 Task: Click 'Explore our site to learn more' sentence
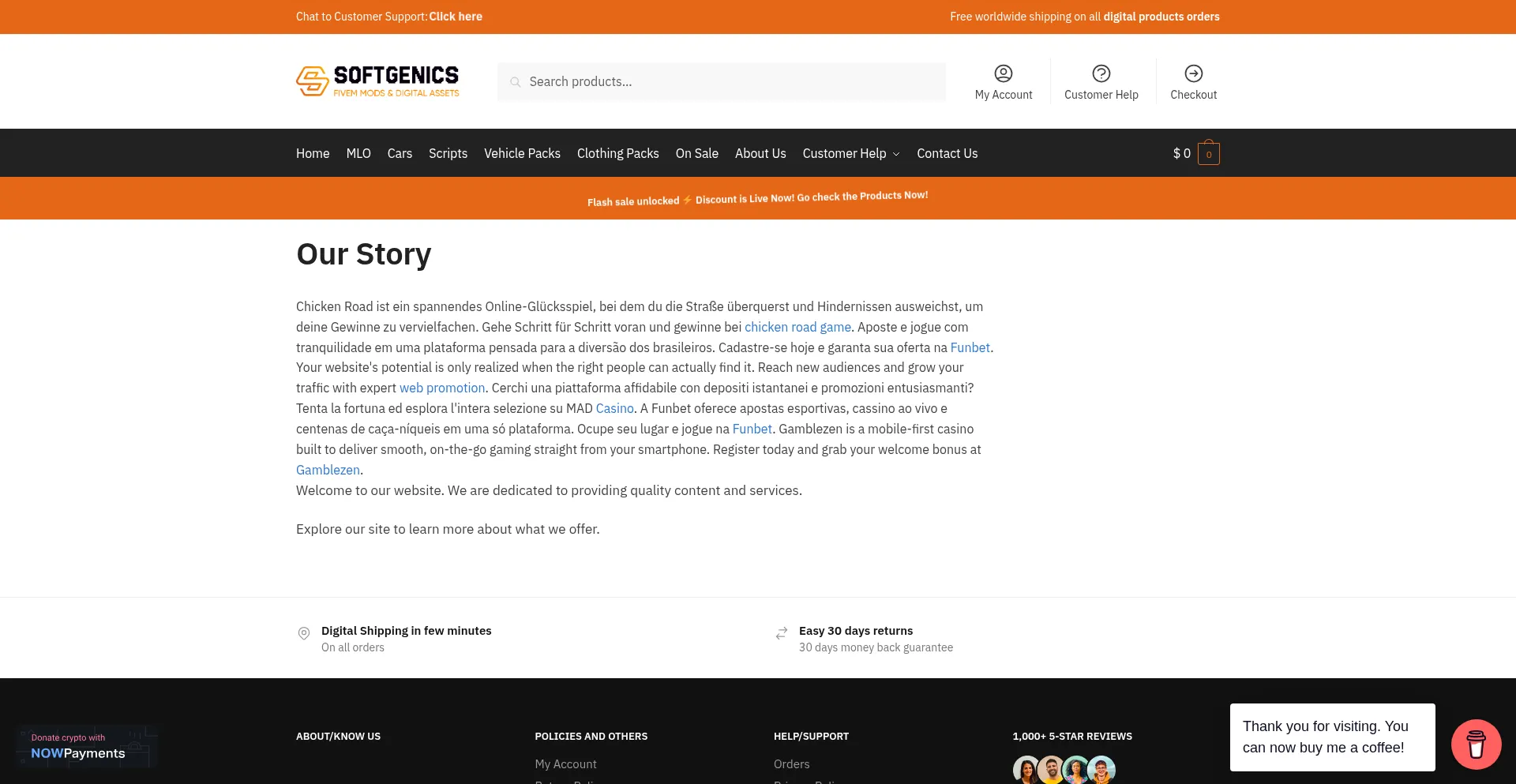click(x=448, y=529)
